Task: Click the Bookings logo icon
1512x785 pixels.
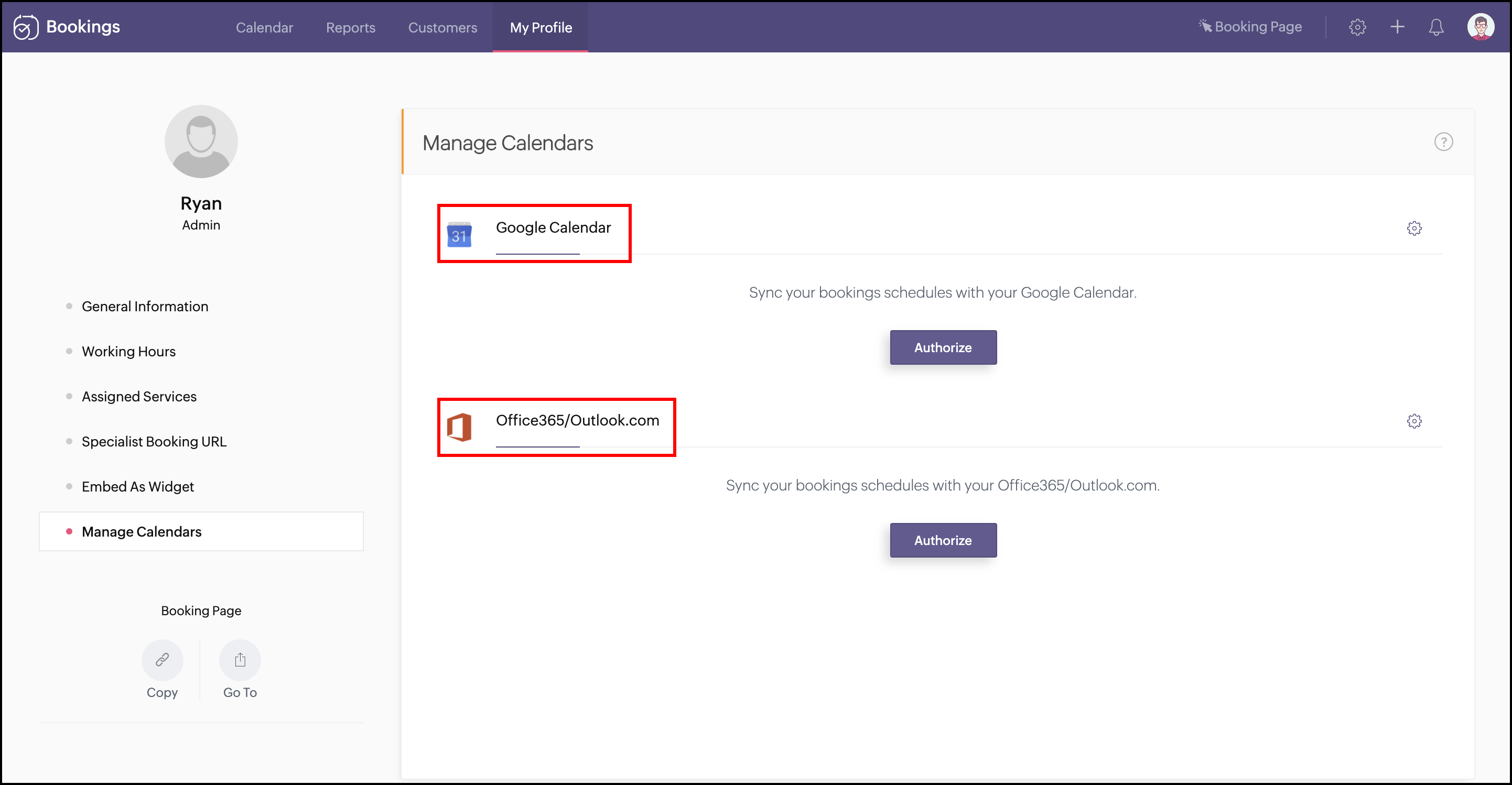Action: pos(26,27)
